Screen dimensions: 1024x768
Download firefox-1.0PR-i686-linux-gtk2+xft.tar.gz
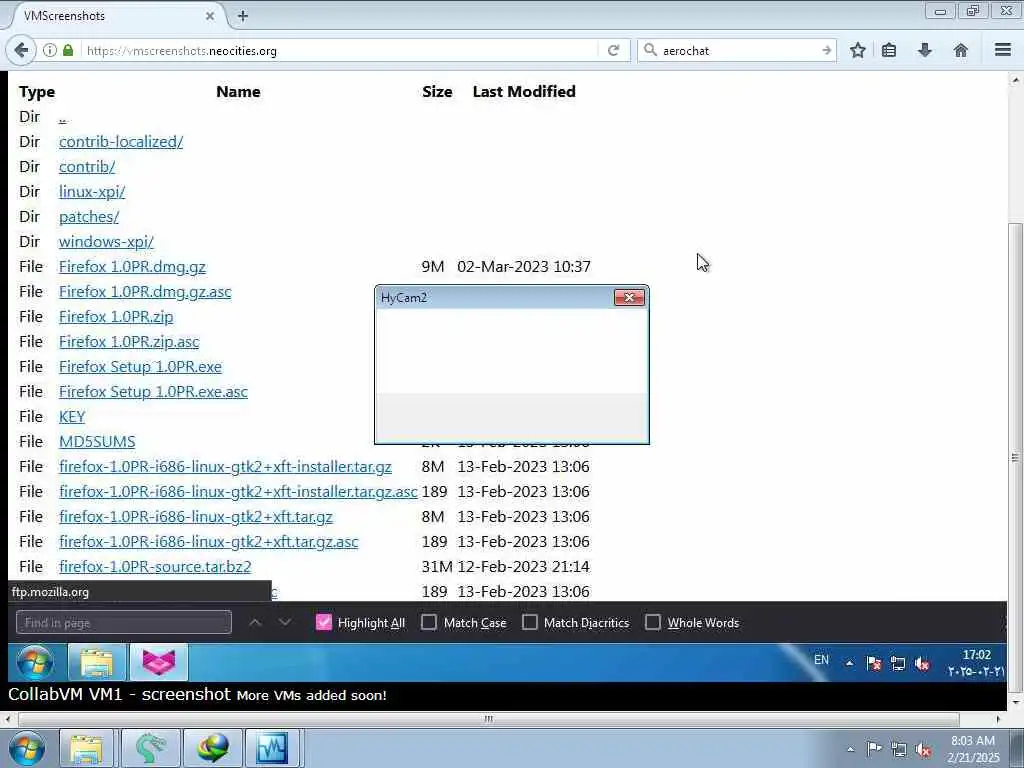pos(195,517)
